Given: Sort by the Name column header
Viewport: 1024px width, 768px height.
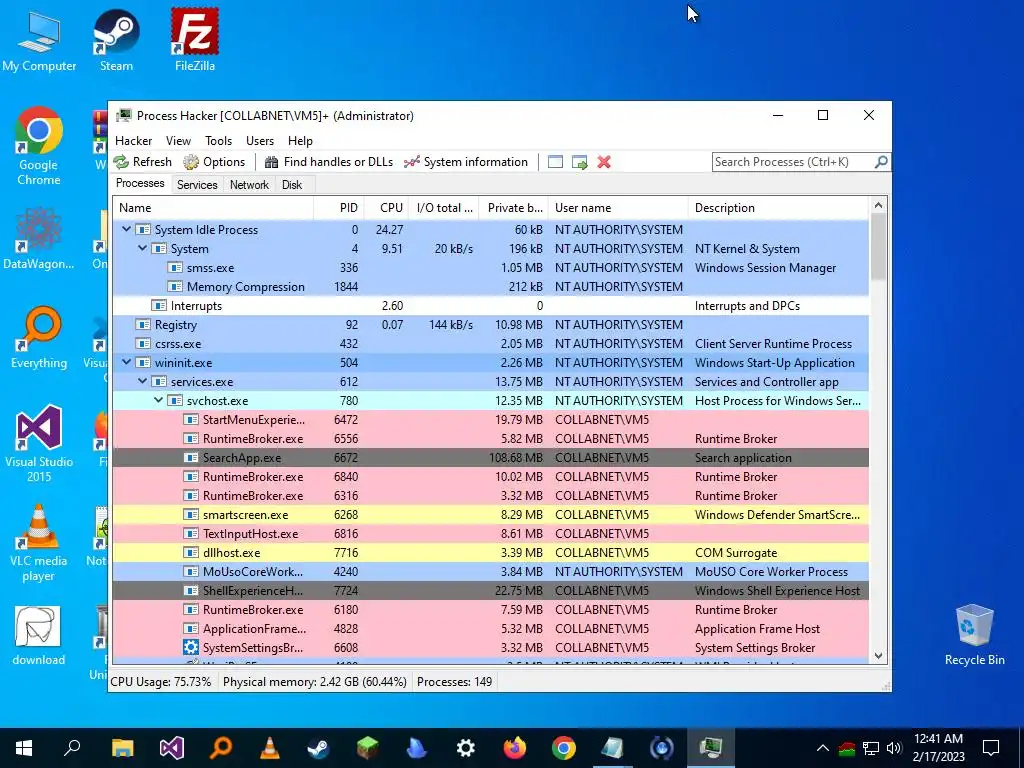Looking at the screenshot, I should point(213,208).
